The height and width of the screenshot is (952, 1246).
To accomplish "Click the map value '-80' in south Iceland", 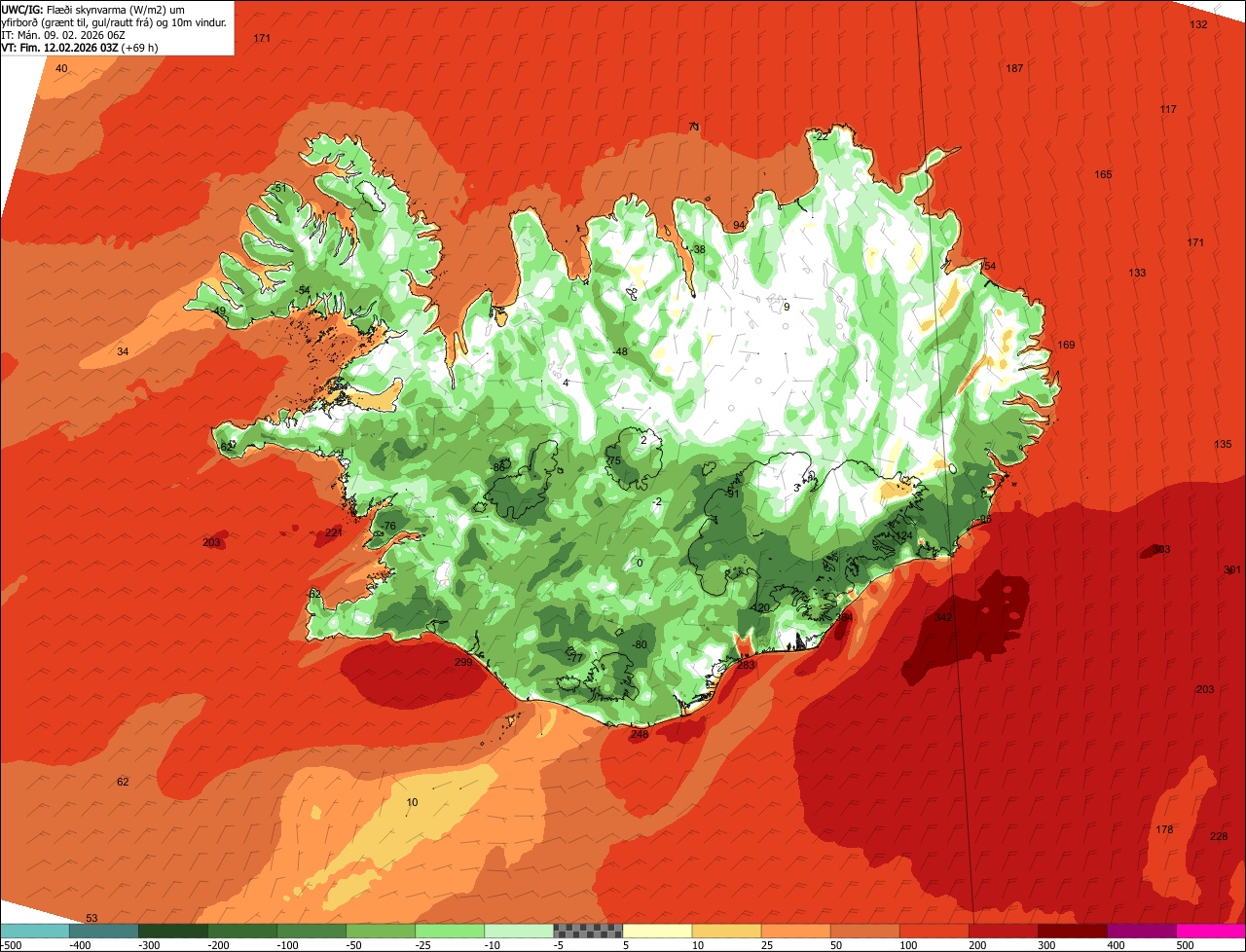I will (x=639, y=644).
